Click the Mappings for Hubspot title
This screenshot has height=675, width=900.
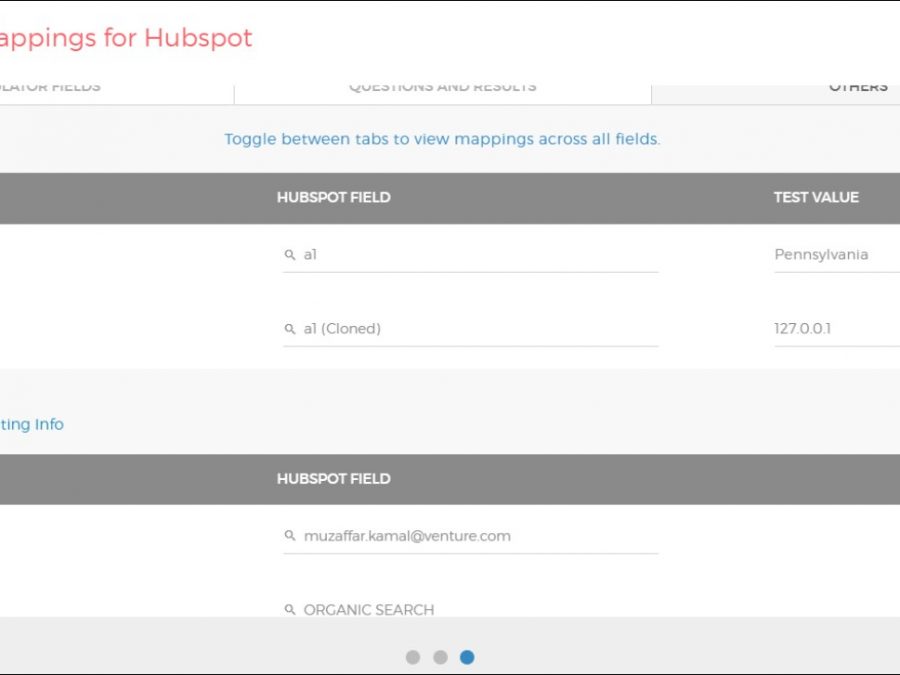125,38
